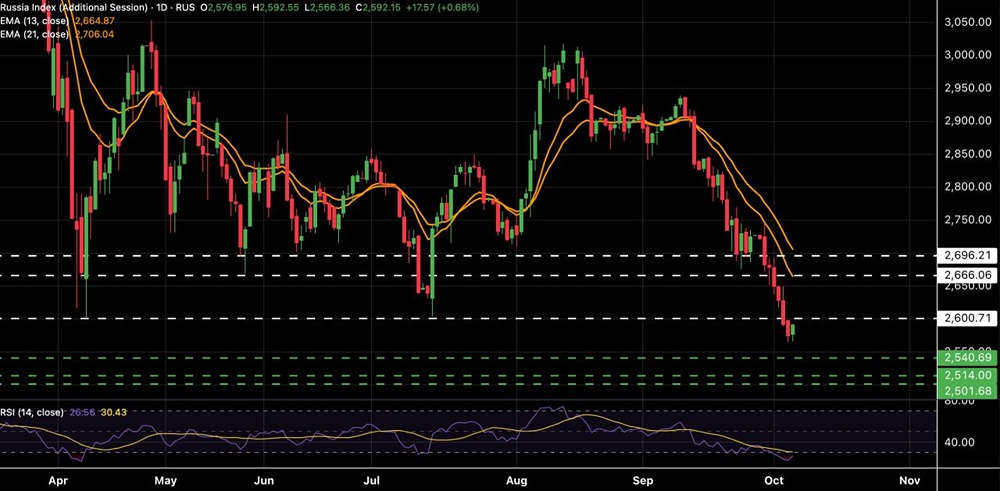The width and height of the screenshot is (1000, 491).
Task: Click the 2,850.00 price axis label
Action: point(967,154)
